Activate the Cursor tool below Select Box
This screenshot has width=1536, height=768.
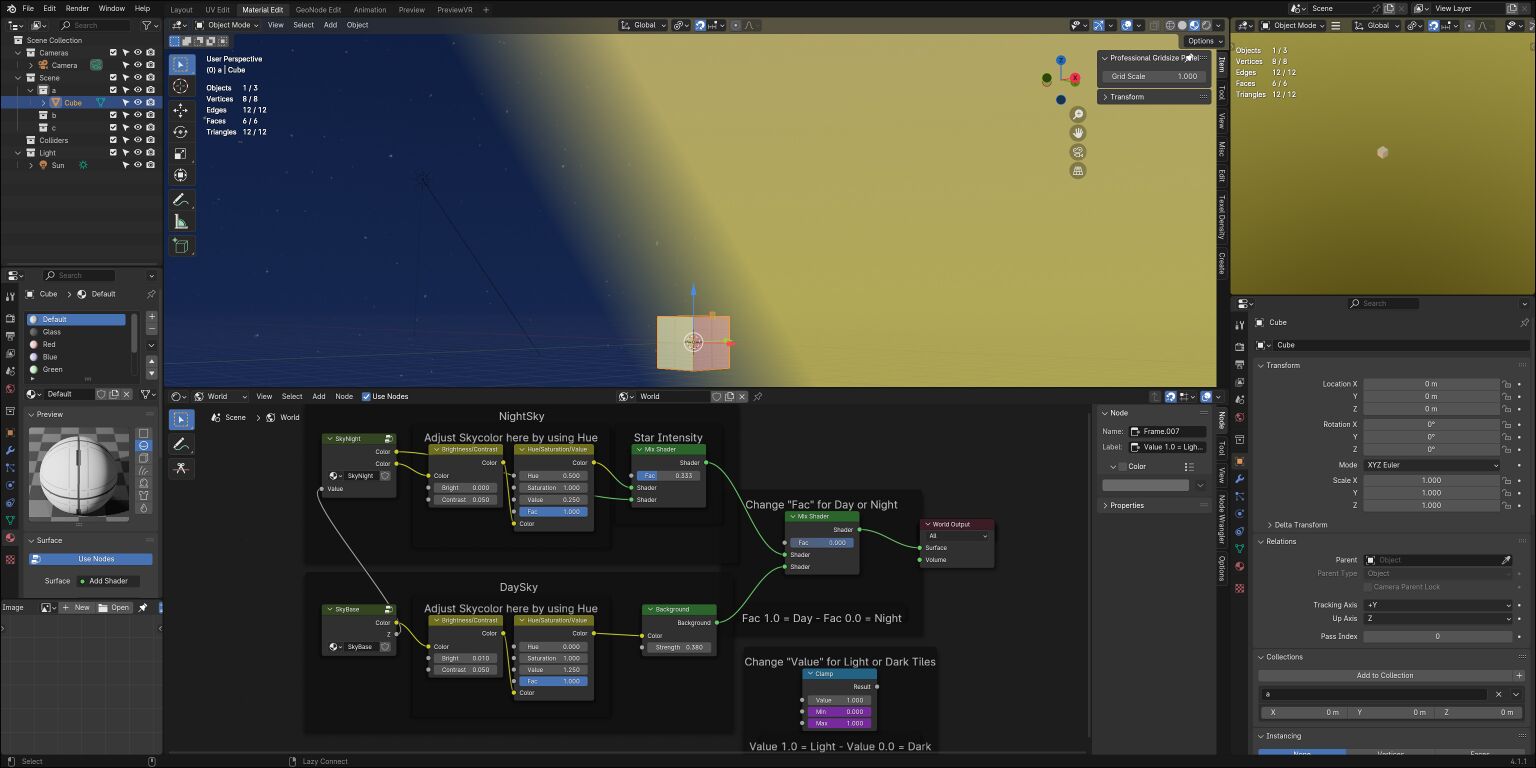pyautogui.click(x=181, y=86)
